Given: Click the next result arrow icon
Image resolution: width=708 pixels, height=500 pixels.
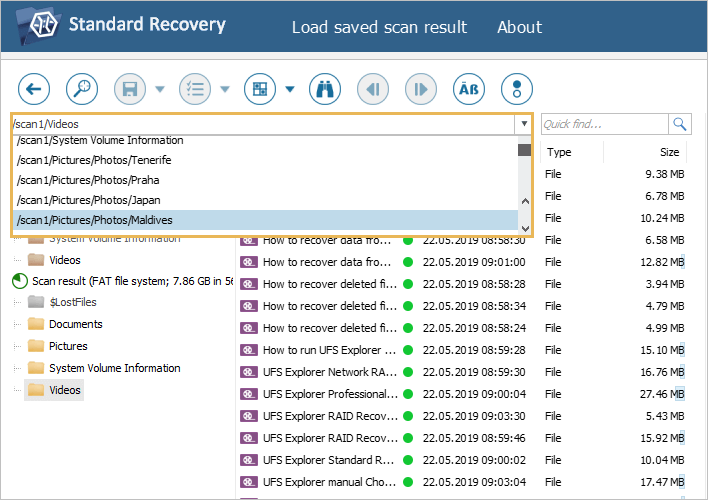Looking at the screenshot, I should (421, 89).
